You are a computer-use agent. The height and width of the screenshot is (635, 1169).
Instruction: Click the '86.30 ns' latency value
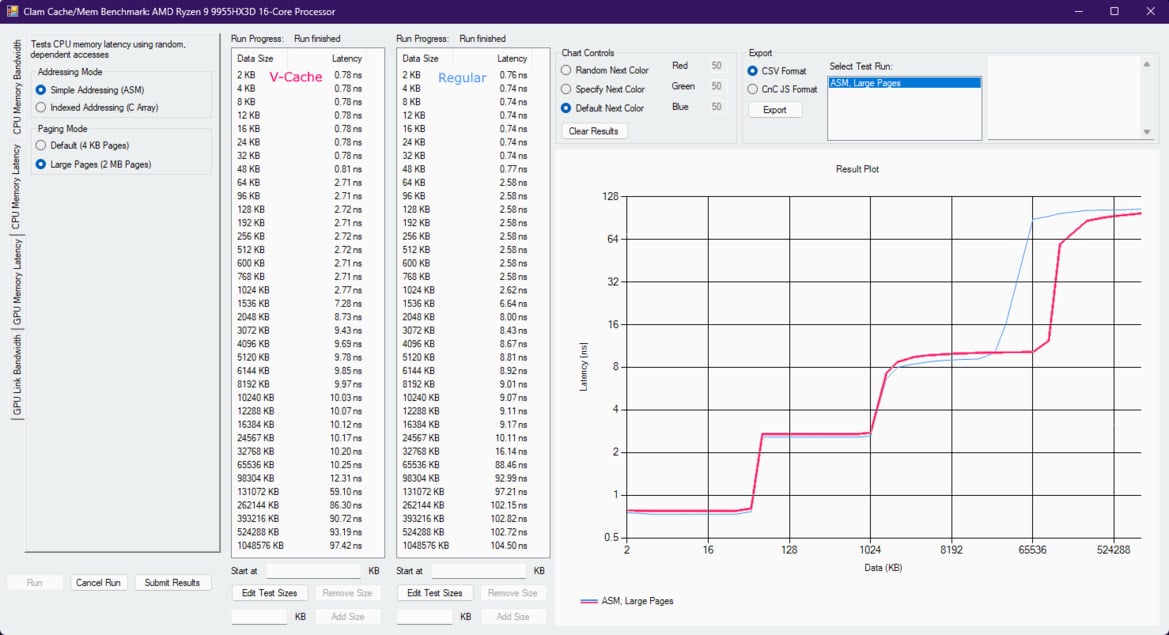point(346,505)
